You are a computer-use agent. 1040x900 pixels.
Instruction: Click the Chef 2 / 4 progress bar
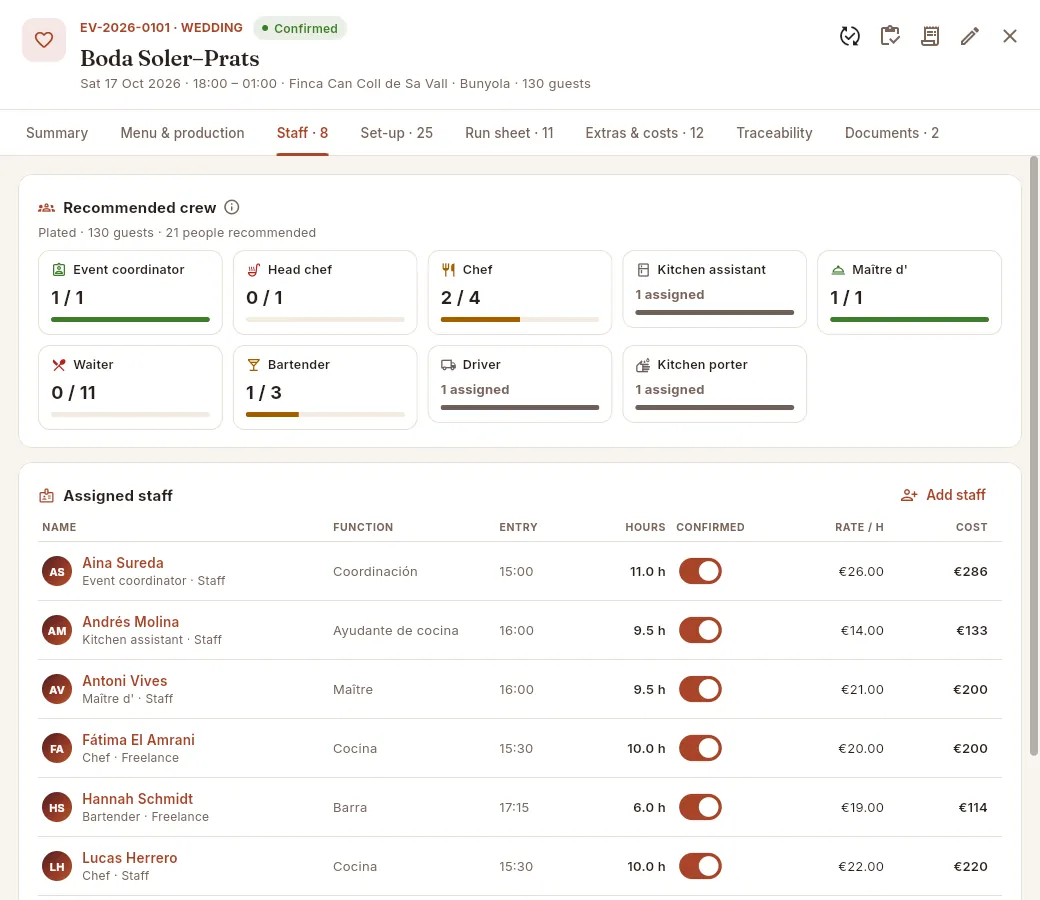(x=520, y=320)
